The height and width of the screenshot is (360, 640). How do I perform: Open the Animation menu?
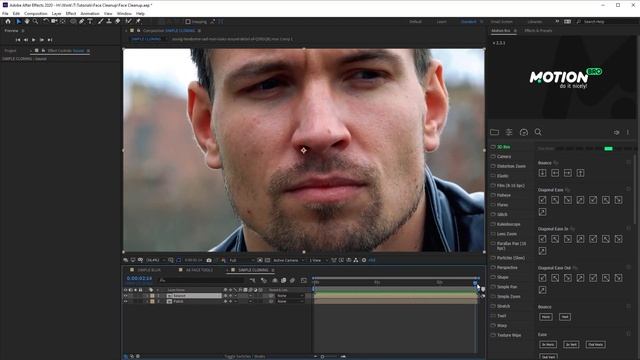coord(90,13)
